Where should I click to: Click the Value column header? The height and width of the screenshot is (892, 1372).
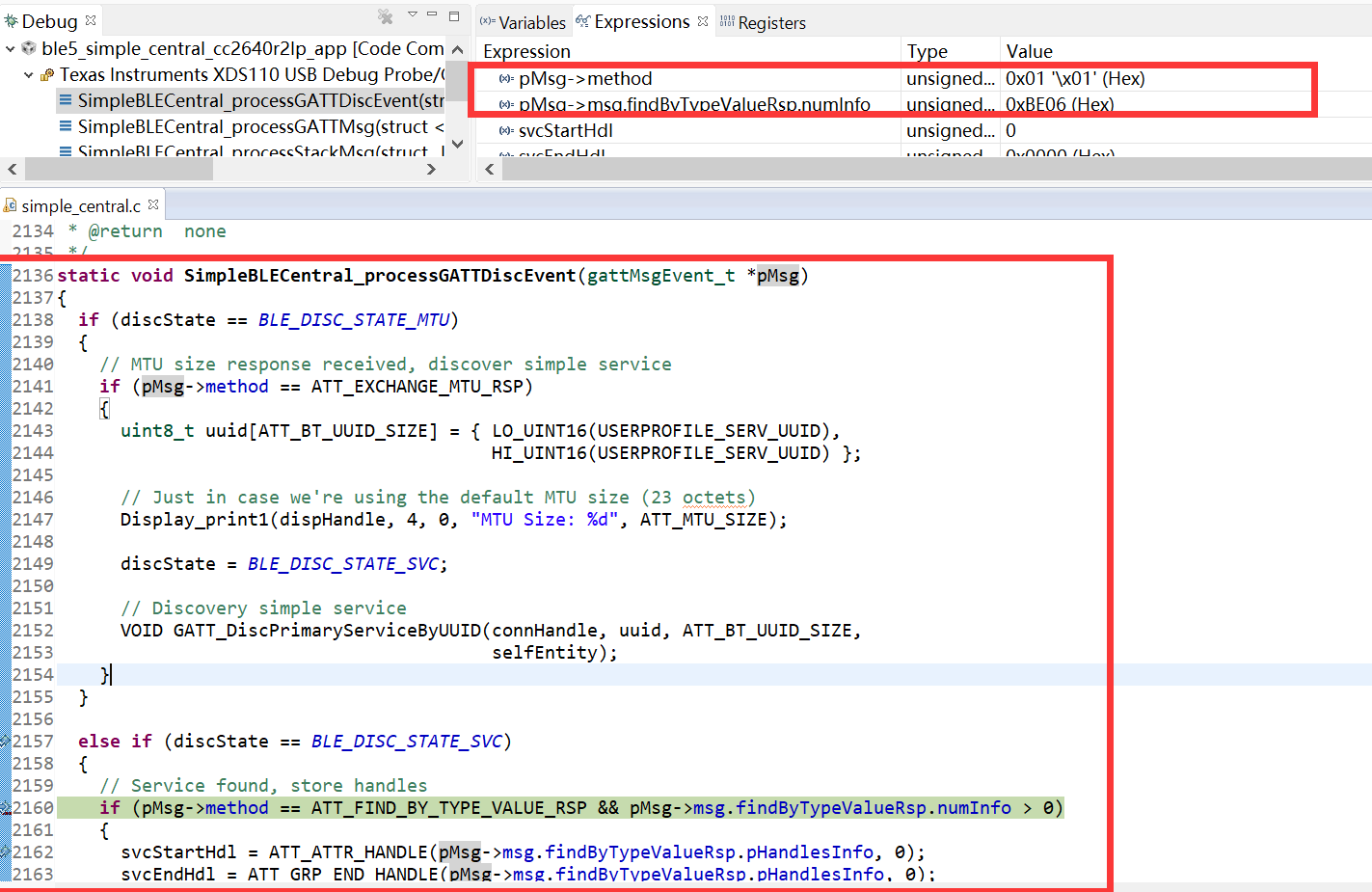tap(1030, 51)
